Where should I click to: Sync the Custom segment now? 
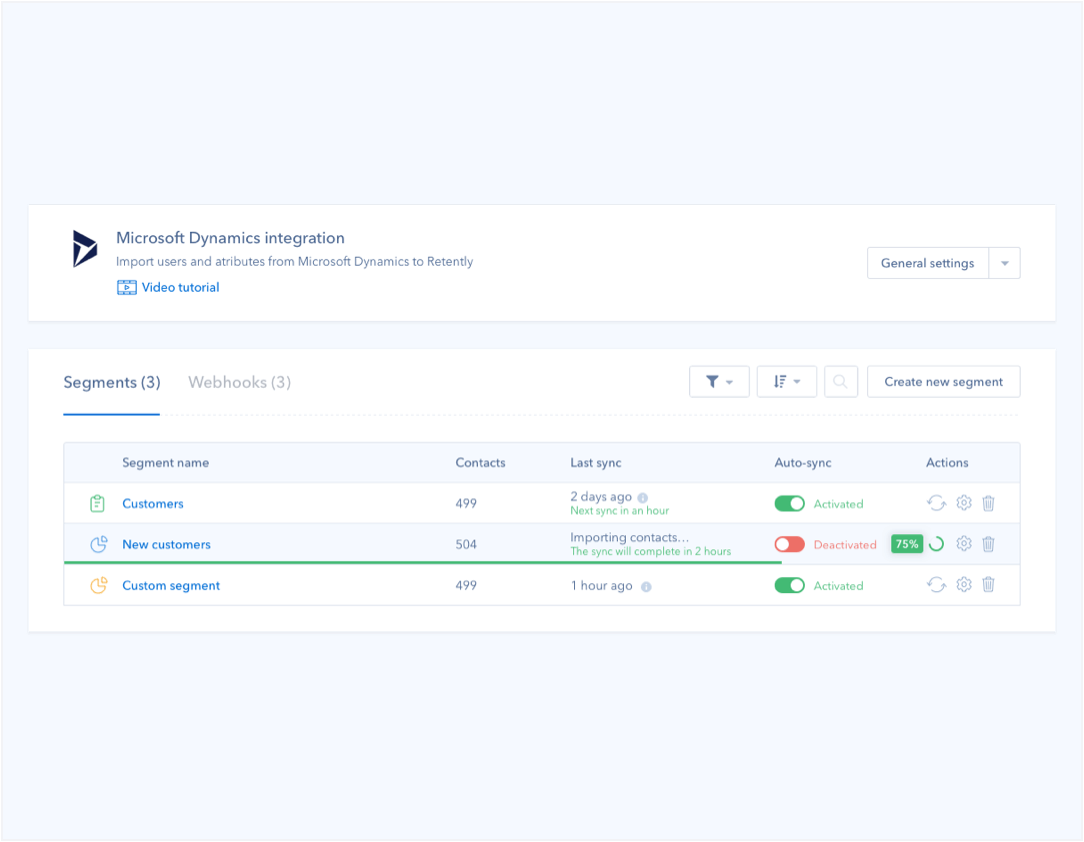[936, 585]
